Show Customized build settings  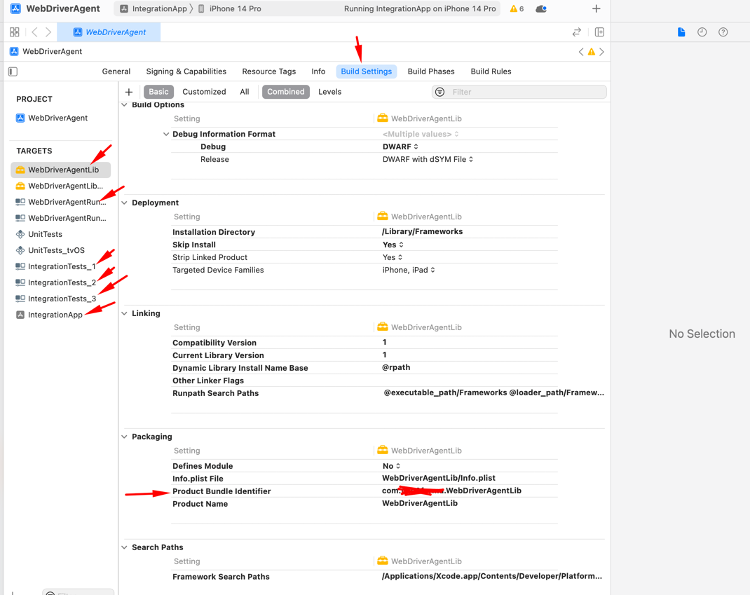[204, 92]
